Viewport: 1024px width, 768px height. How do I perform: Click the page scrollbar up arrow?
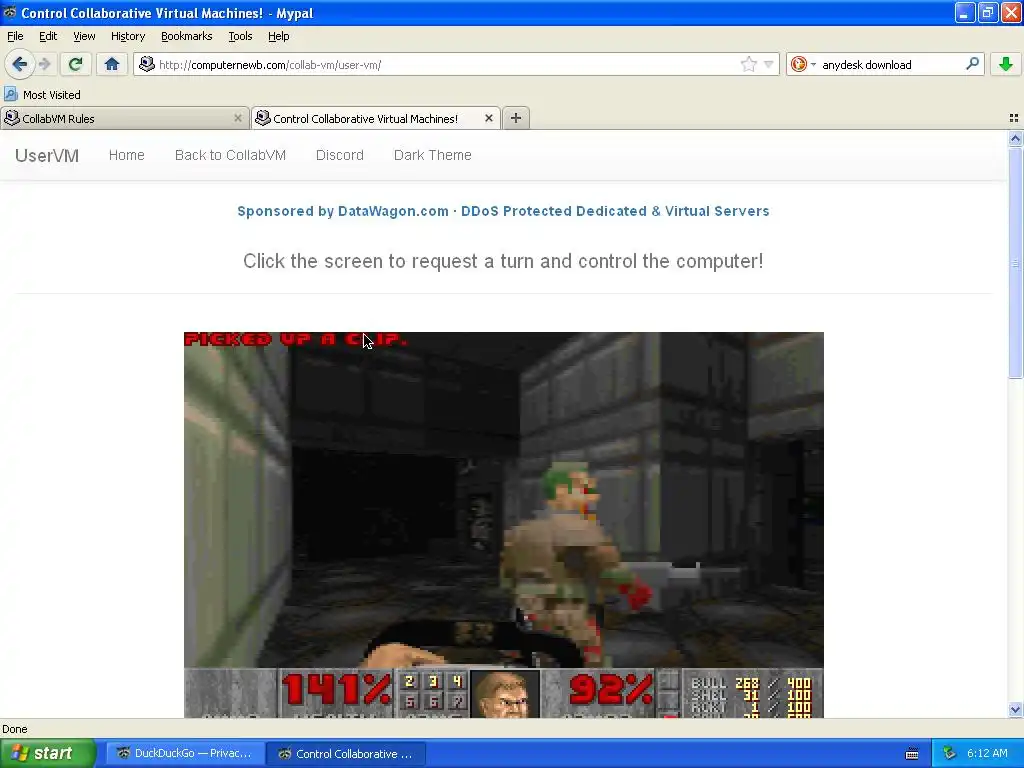(1015, 138)
